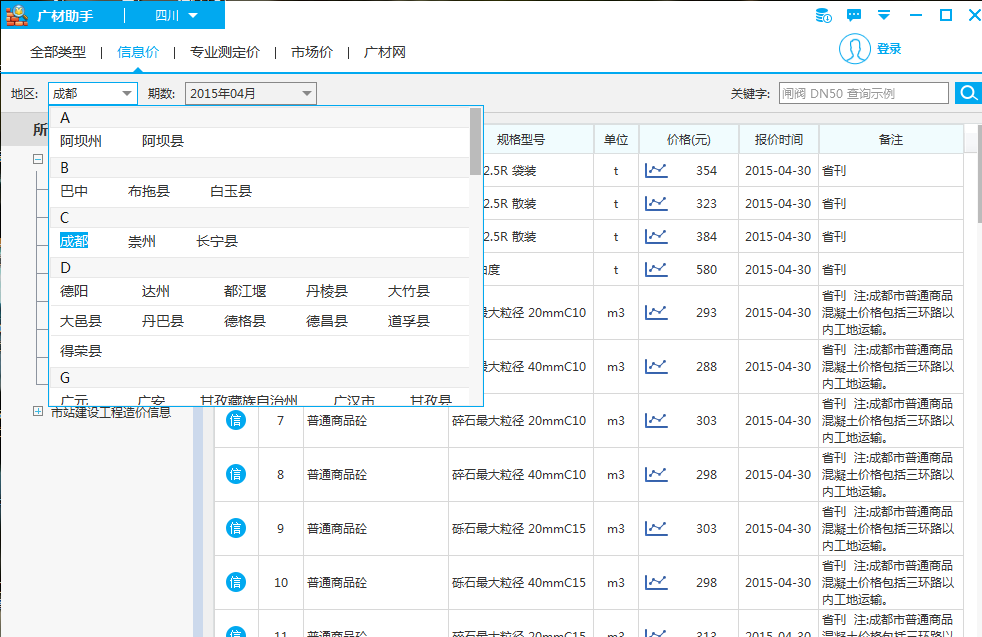The height and width of the screenshot is (637, 982).
Task: Open trend chart icon in row 10
Action: click(656, 582)
